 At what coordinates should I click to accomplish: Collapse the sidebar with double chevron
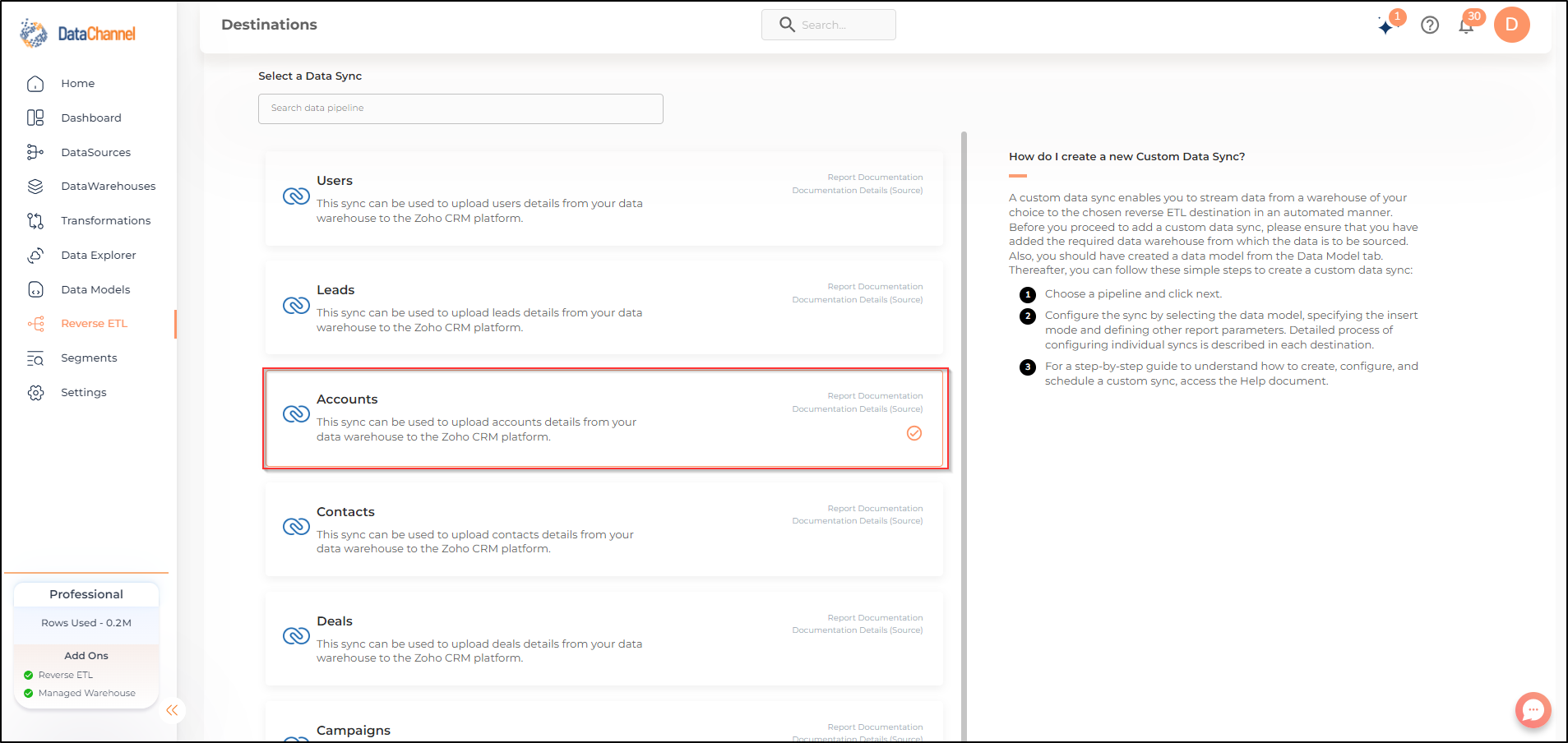click(172, 710)
